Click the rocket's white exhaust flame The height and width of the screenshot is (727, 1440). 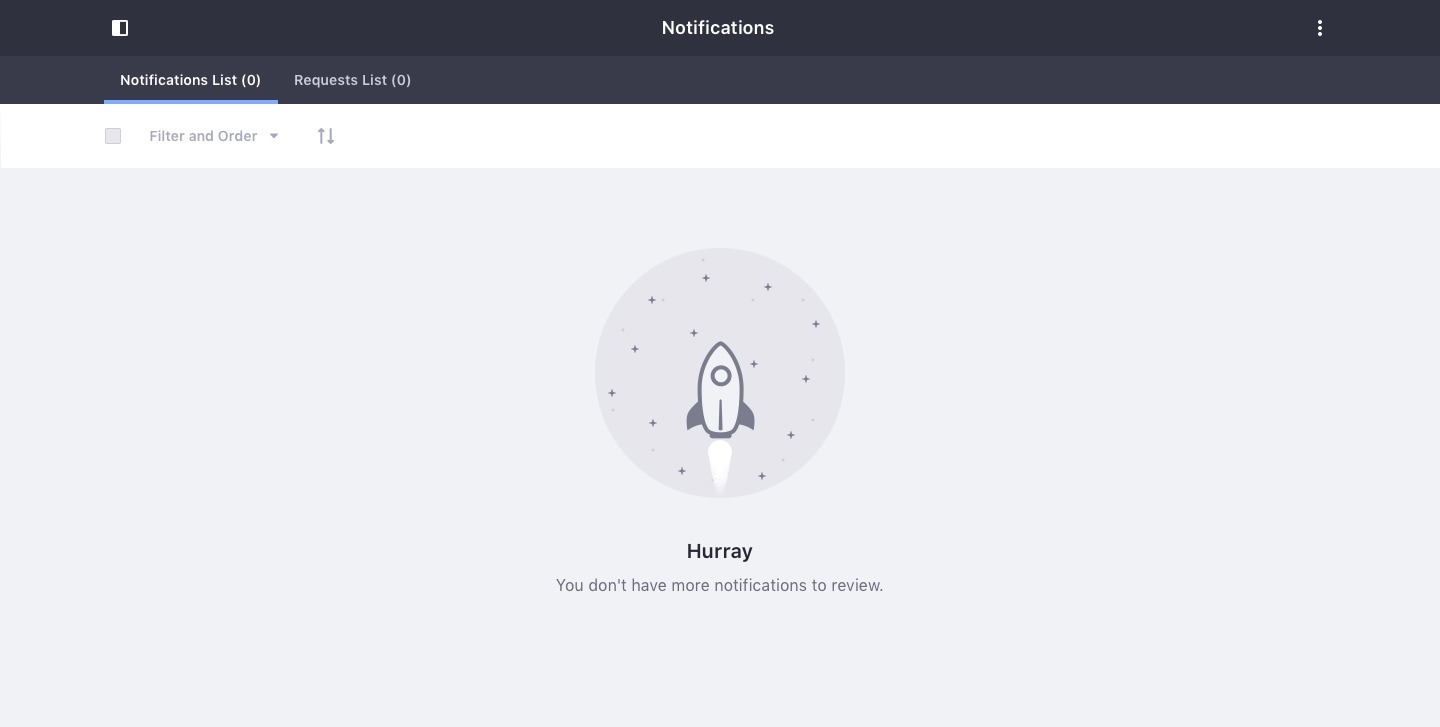tap(720, 465)
